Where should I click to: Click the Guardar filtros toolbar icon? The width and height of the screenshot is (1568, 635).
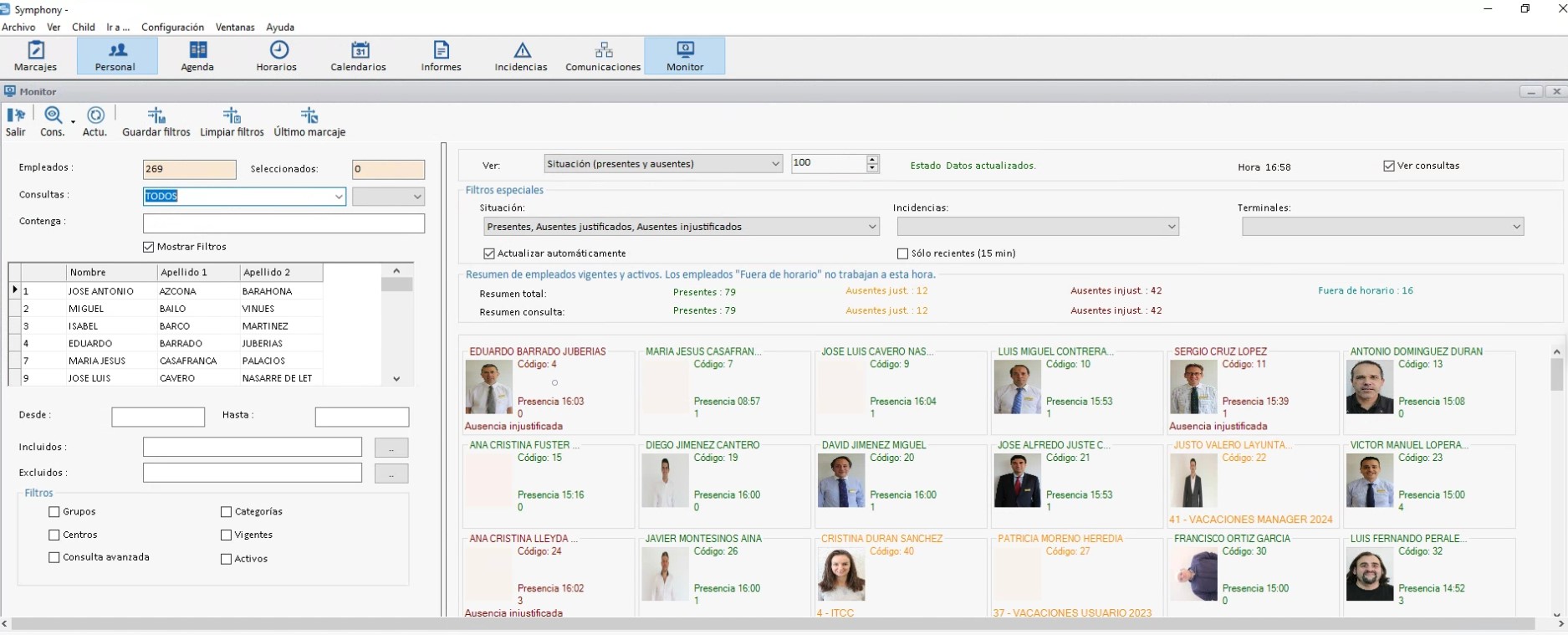[156, 115]
